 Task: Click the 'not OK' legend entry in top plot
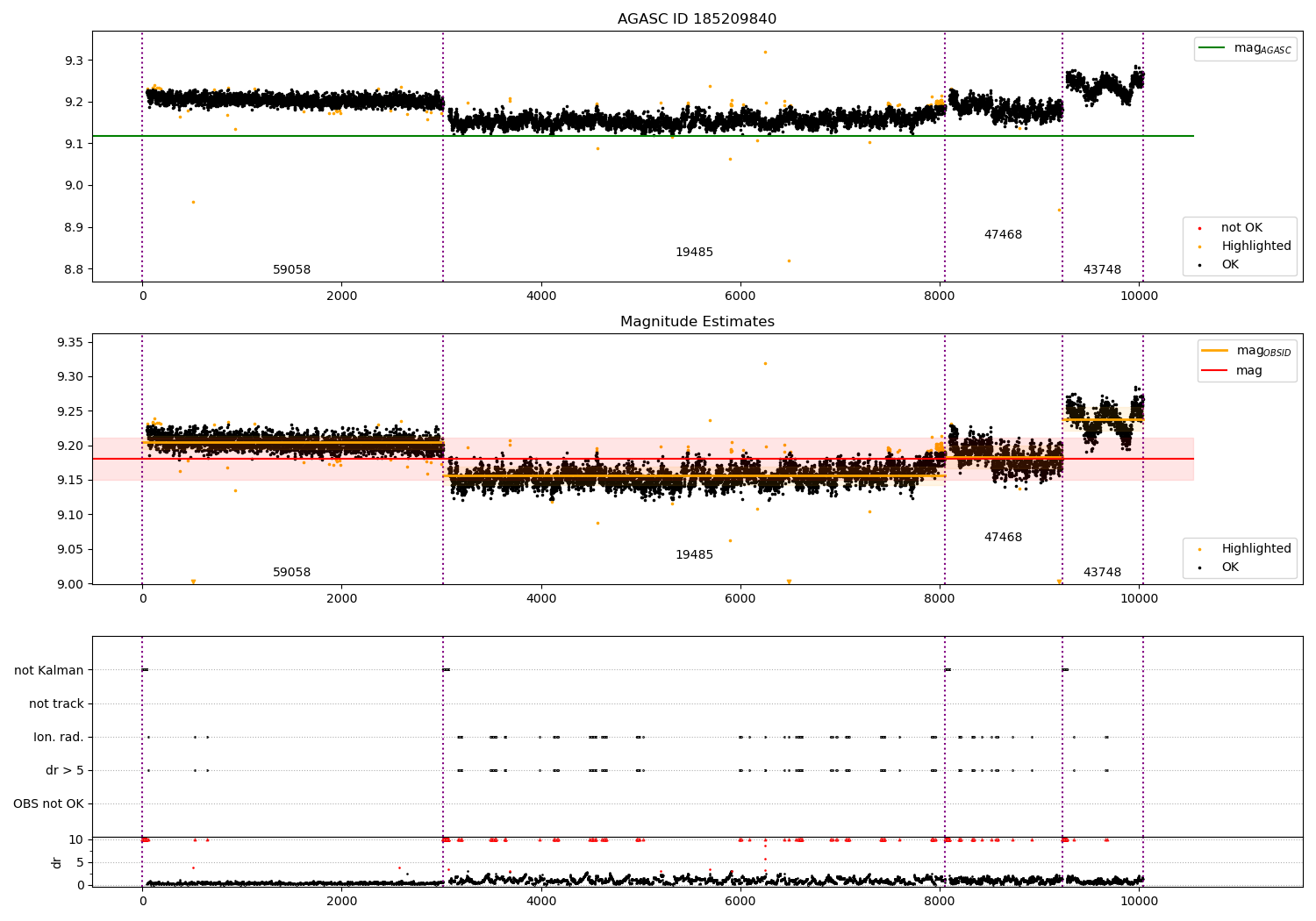click(1241, 228)
